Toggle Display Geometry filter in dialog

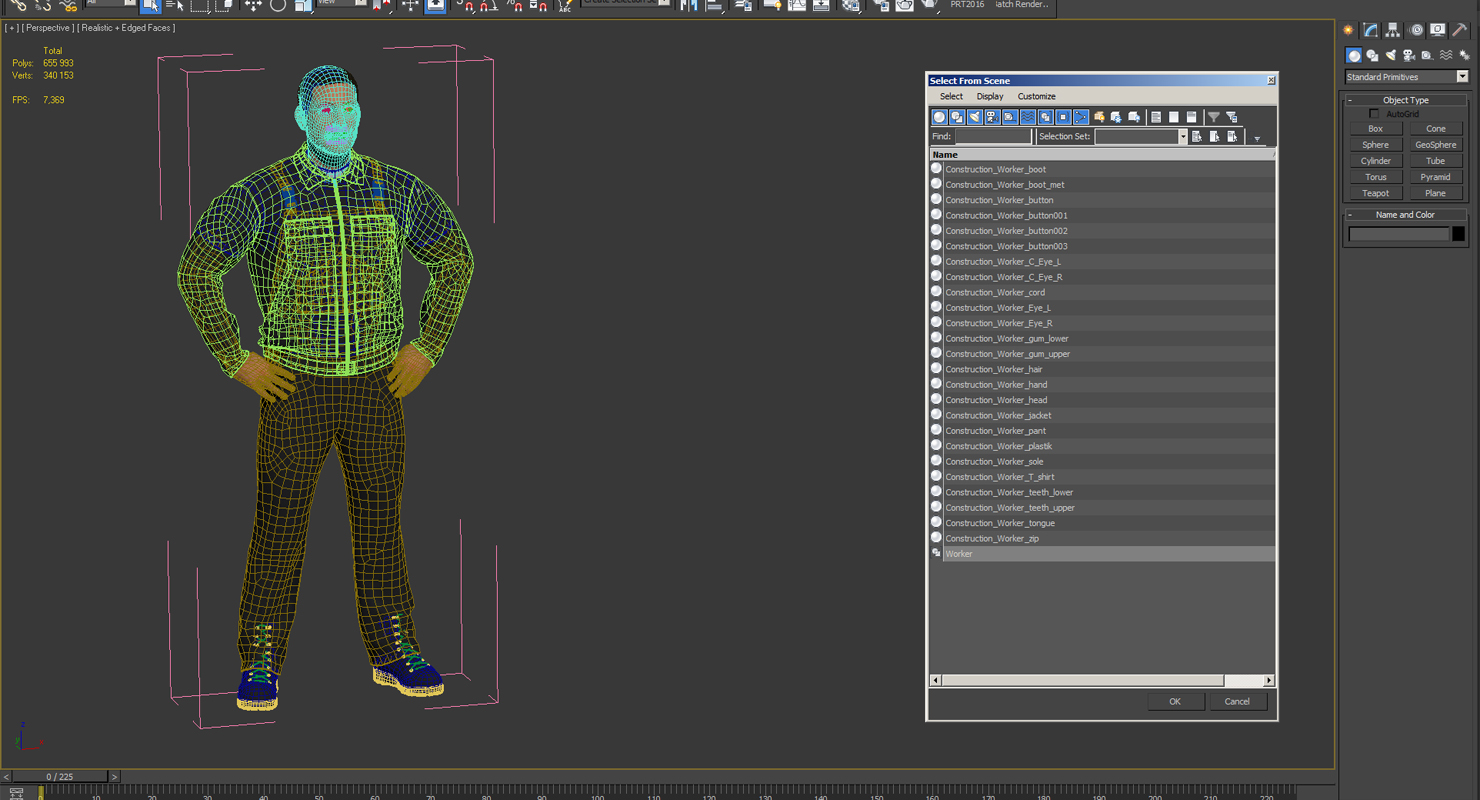pyautogui.click(x=939, y=117)
